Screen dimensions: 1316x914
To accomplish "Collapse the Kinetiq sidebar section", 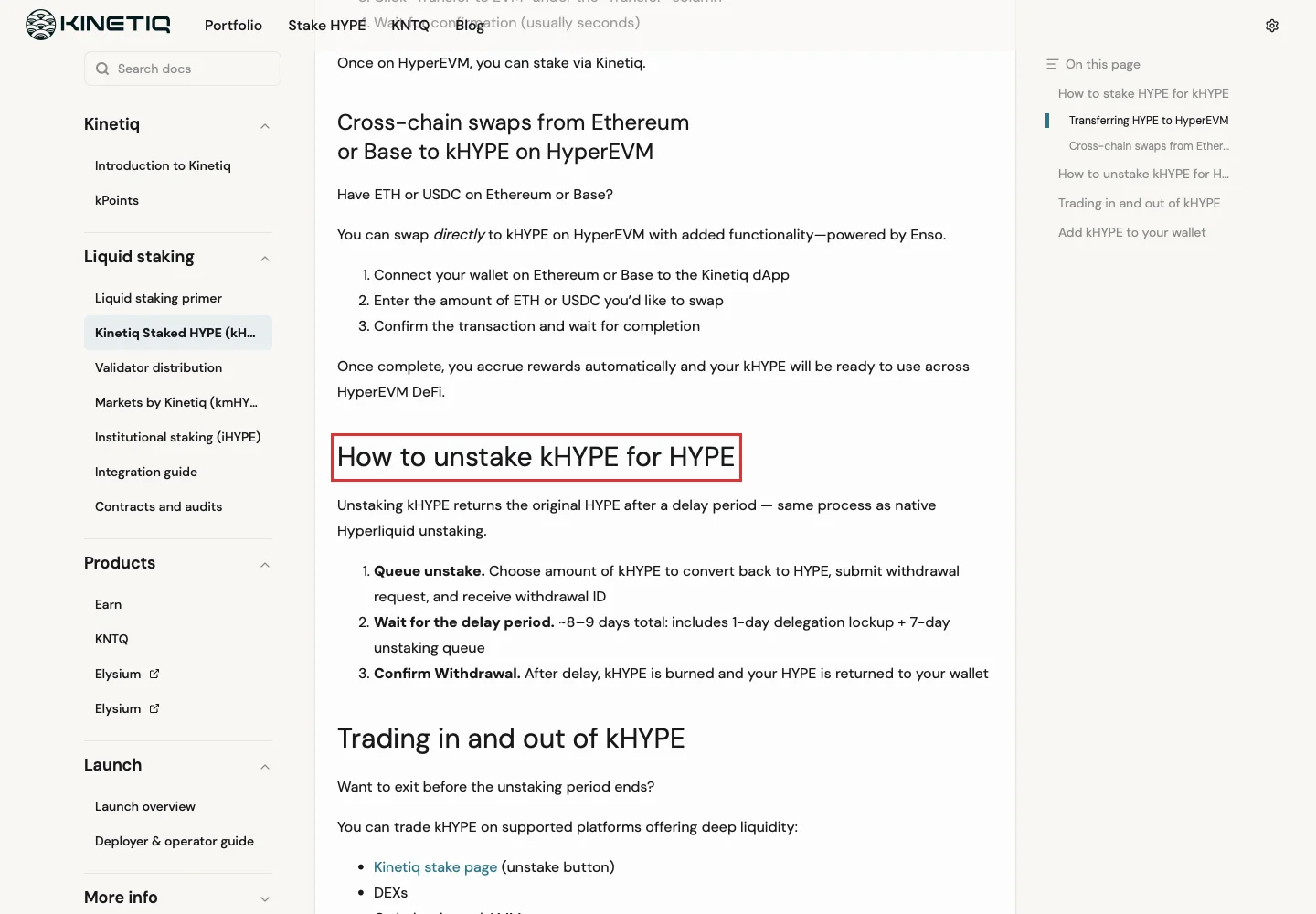I will [x=265, y=126].
